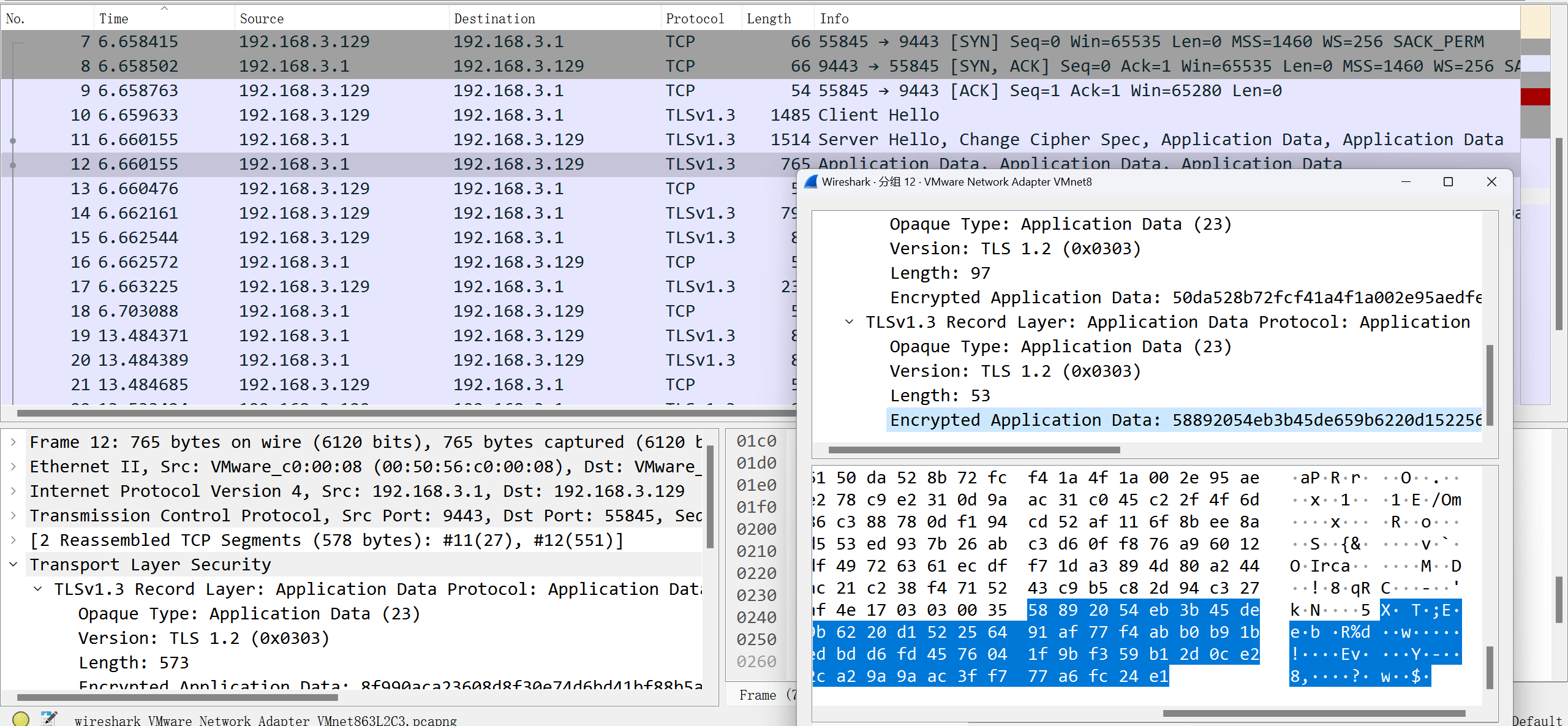This screenshot has width=1568, height=726.
Task: Maximize the packet 12 detail window
Action: pyautogui.click(x=1448, y=182)
